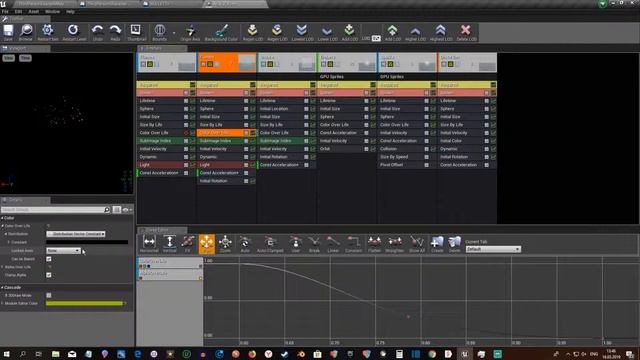Toggle Can be Baked checkbox

tap(49, 259)
